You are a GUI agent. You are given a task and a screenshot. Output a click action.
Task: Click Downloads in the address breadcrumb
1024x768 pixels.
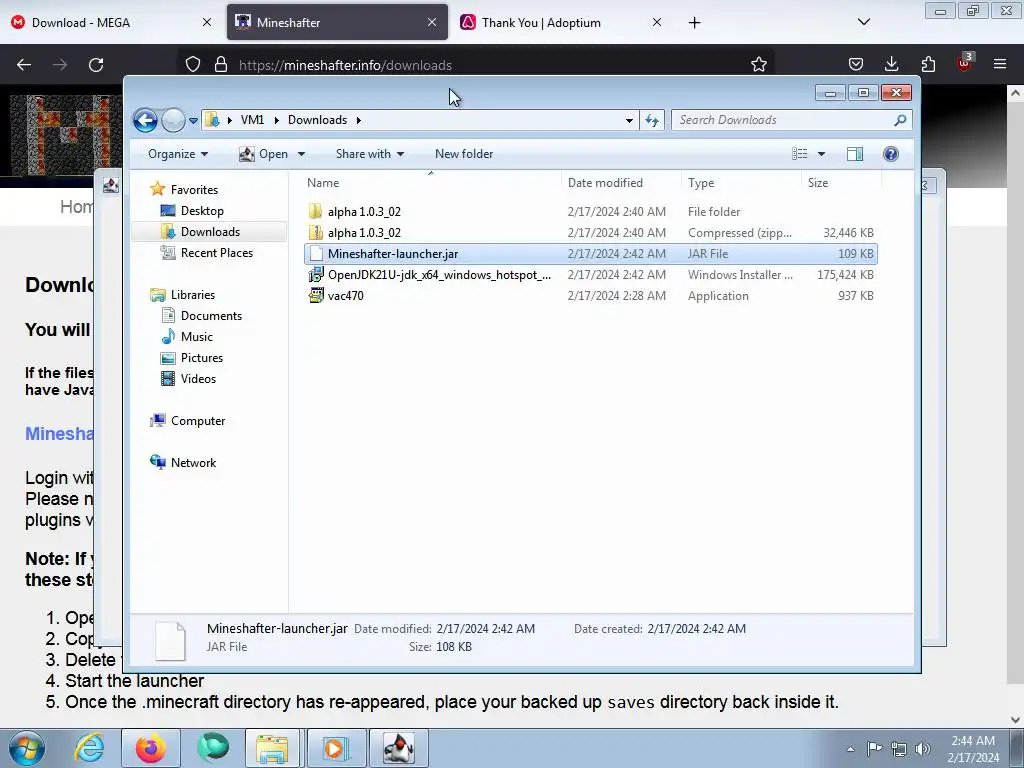click(317, 120)
